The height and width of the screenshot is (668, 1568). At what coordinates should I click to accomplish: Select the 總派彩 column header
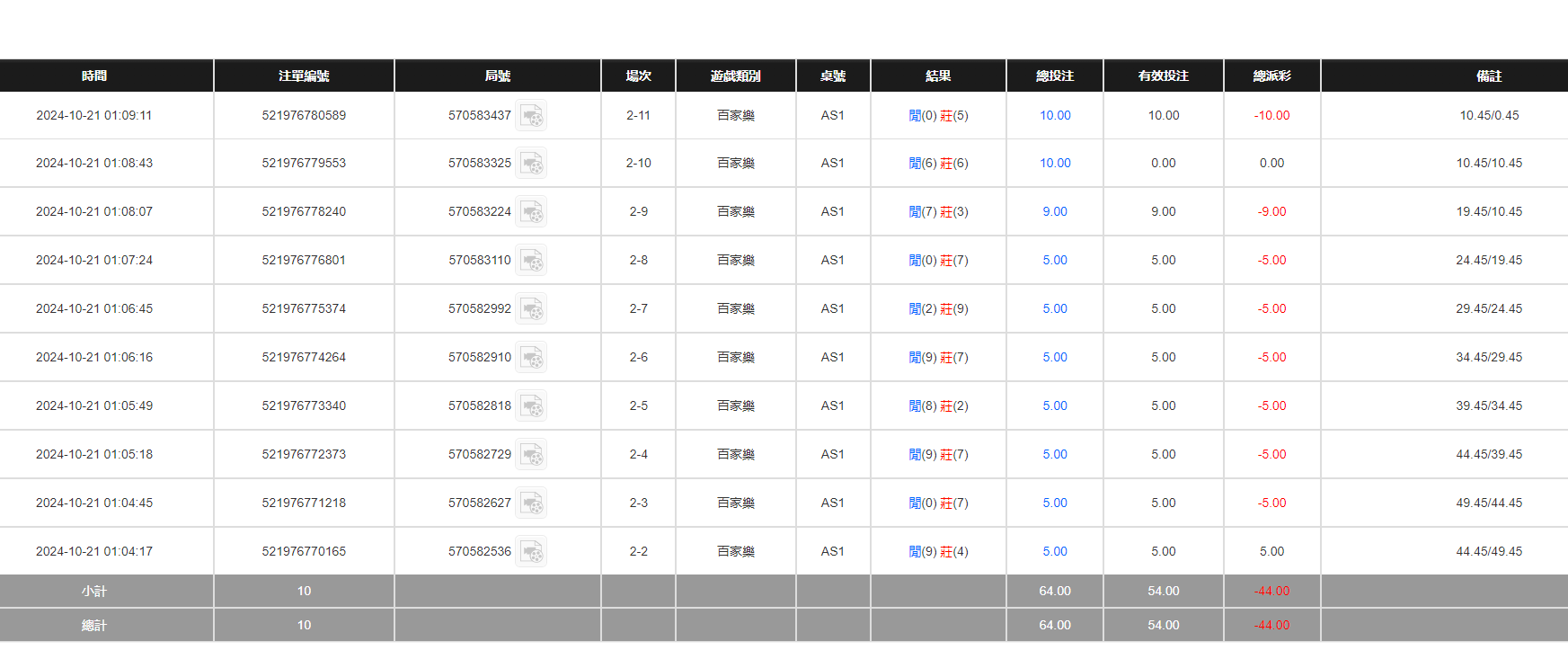(1271, 76)
